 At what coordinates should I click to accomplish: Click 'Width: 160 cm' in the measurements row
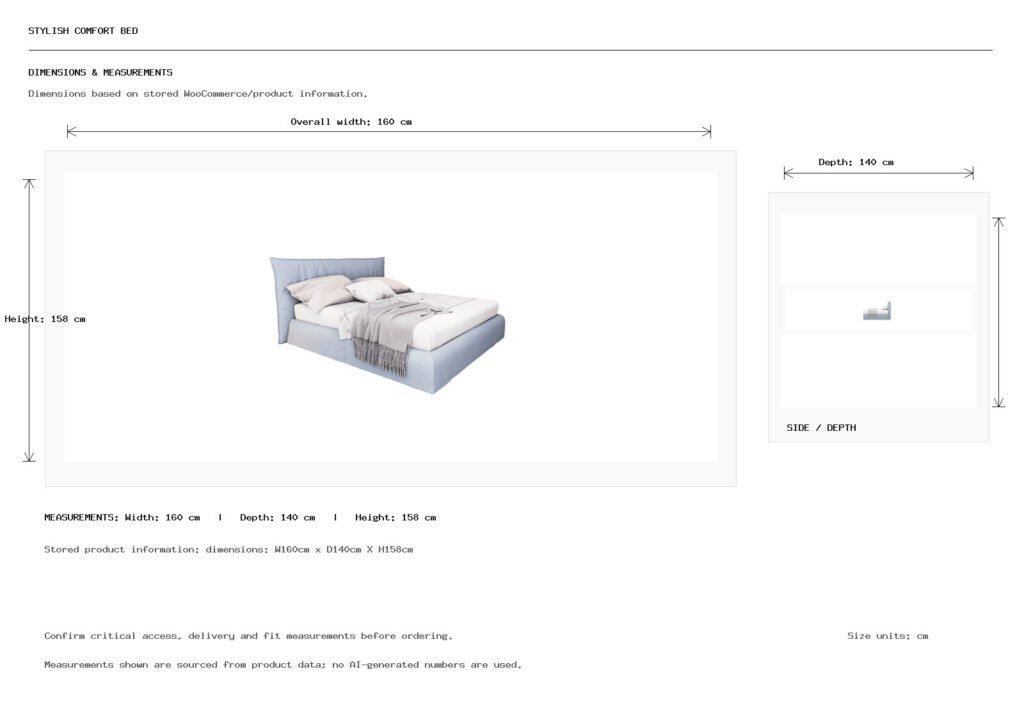[163, 517]
